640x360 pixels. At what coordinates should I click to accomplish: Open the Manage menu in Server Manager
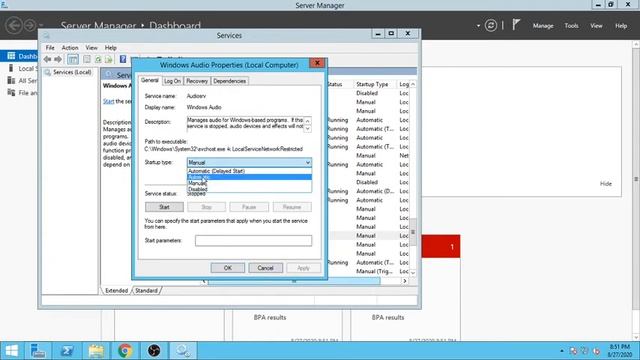[x=543, y=26]
